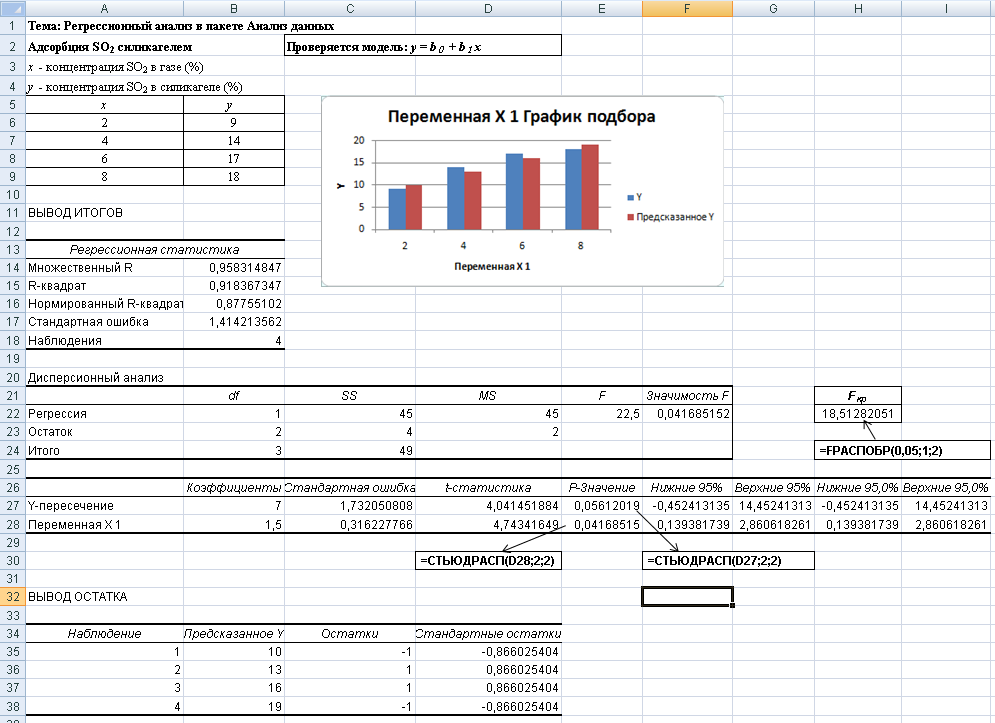Click the Select All corner button
This screenshot has width=995, height=723.
coord(12,8)
